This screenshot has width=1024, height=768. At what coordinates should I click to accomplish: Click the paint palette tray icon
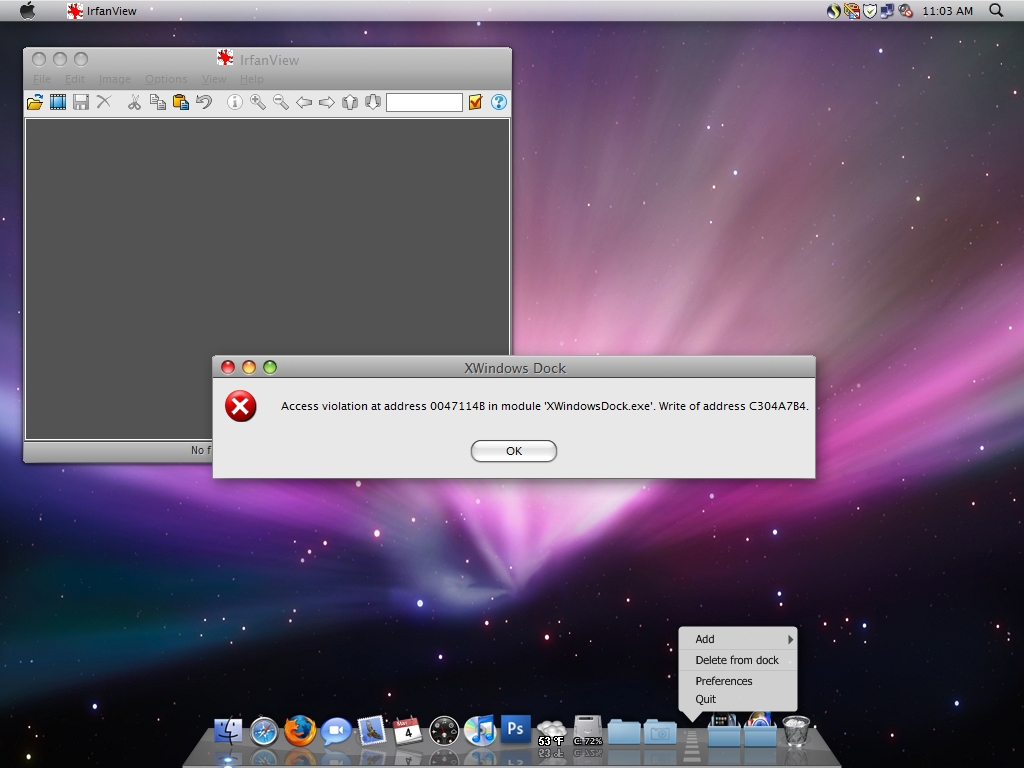click(852, 10)
